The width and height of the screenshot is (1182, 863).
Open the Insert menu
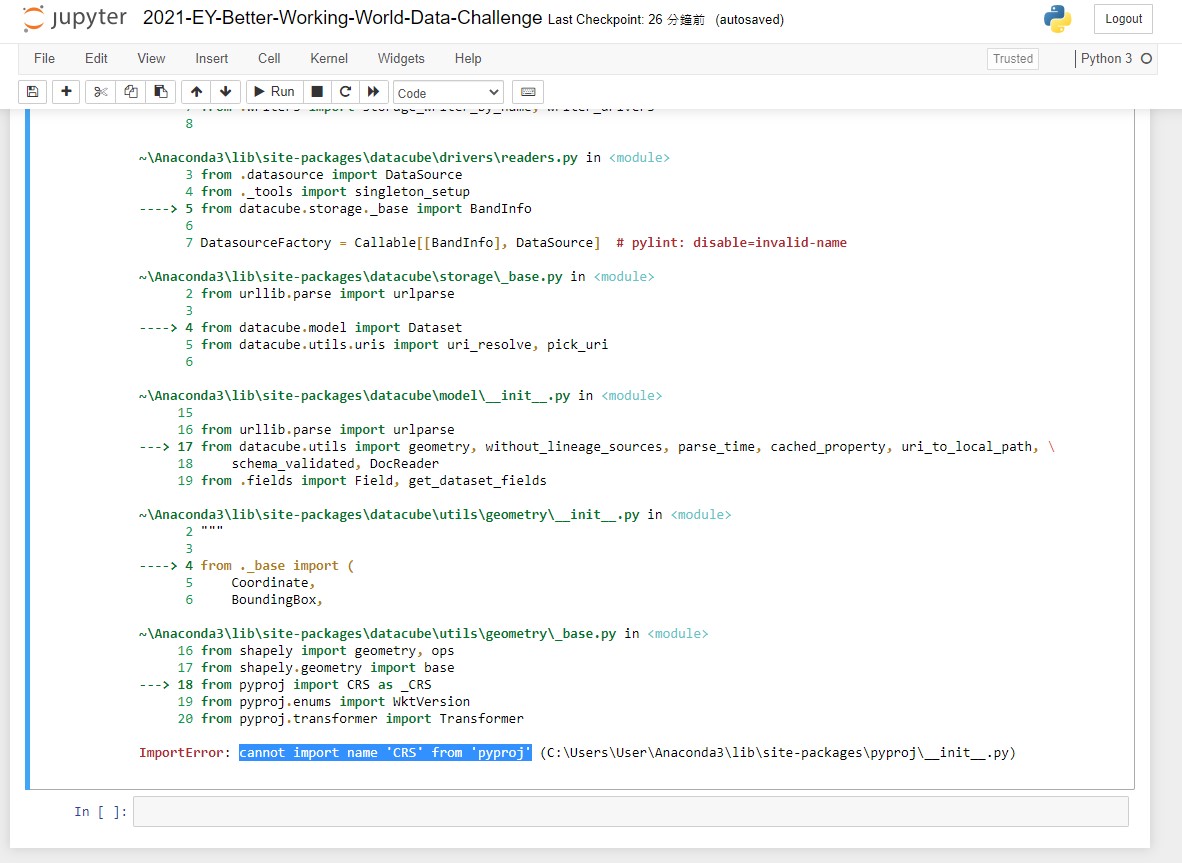coord(212,58)
